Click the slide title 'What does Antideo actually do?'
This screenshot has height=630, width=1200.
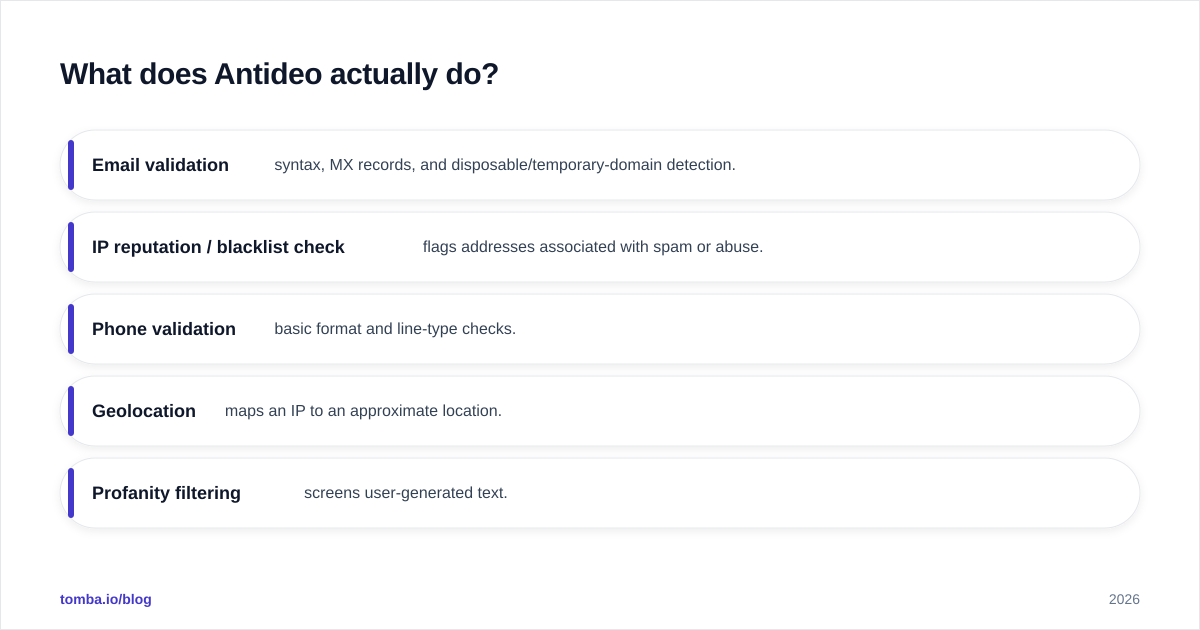click(279, 74)
